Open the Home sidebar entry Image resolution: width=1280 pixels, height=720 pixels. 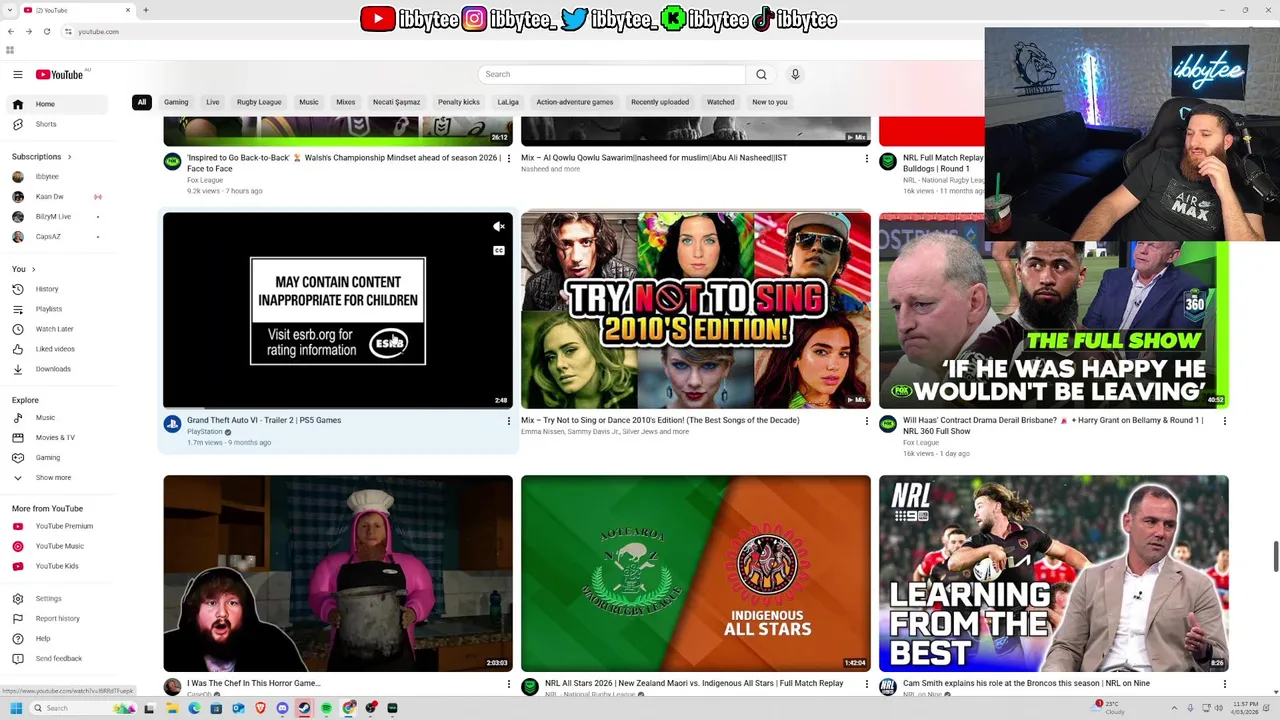click(56, 104)
